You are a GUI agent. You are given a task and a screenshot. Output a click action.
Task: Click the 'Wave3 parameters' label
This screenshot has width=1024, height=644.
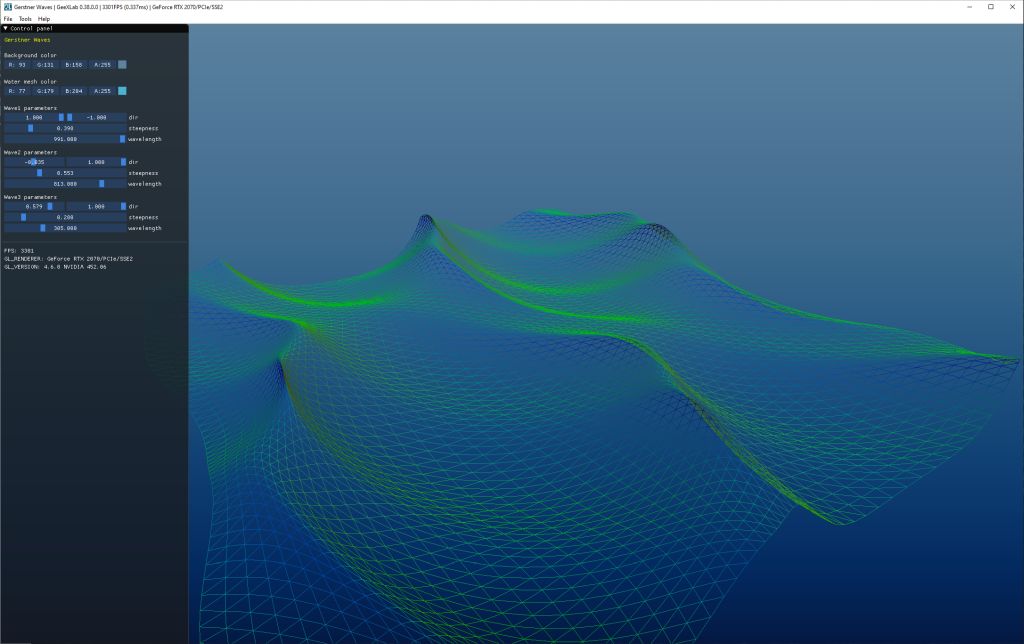click(30, 197)
